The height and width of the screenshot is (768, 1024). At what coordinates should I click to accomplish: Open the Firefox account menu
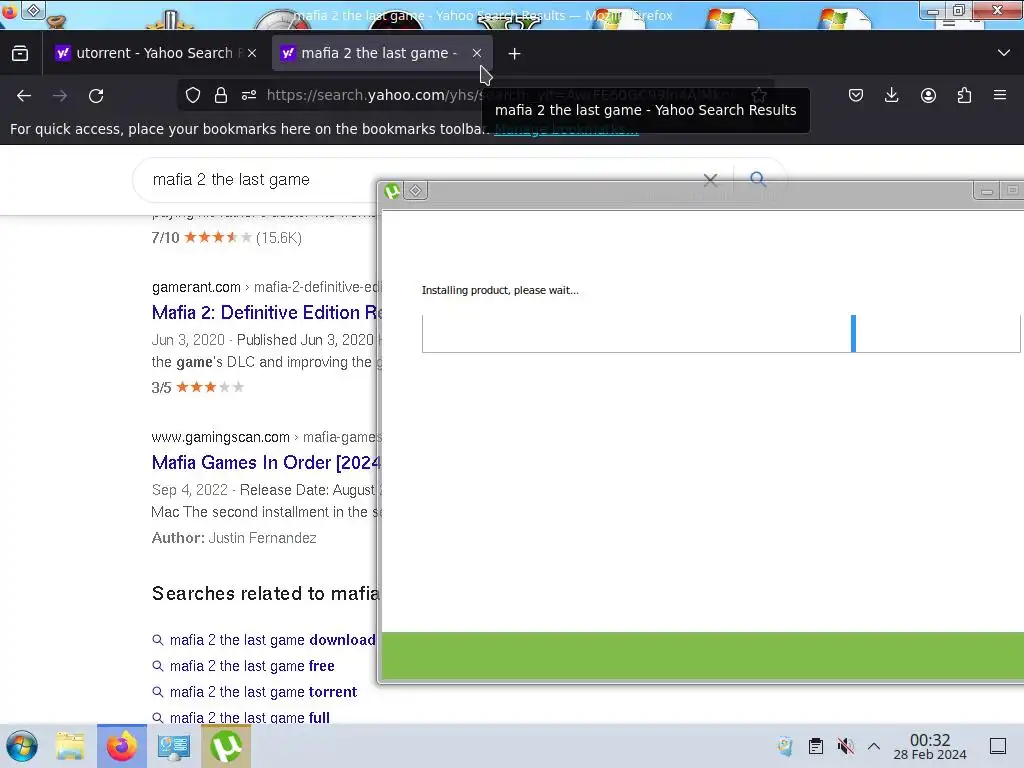tap(928, 96)
